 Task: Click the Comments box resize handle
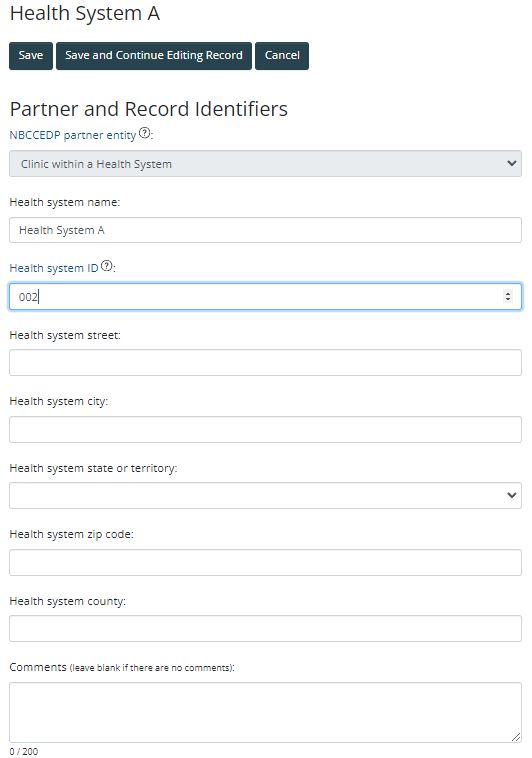click(x=516, y=737)
